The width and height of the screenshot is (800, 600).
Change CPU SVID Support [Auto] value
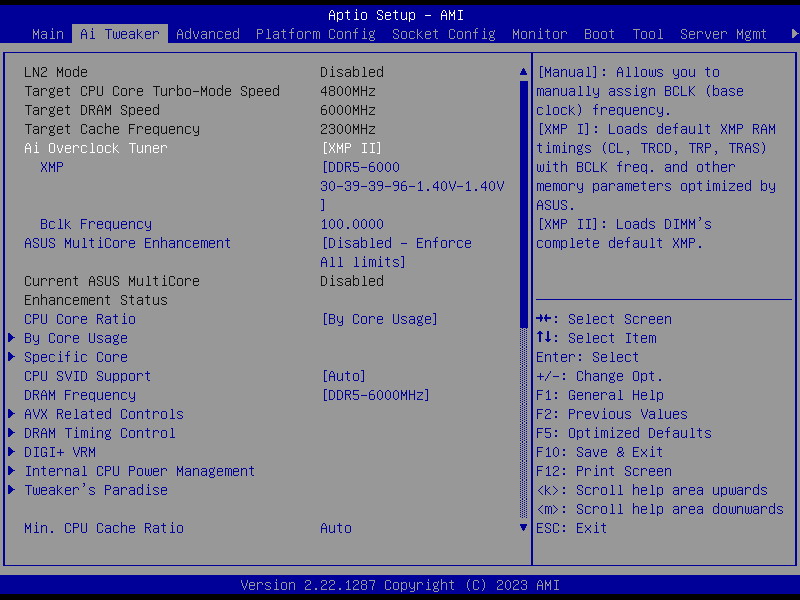[343, 376]
